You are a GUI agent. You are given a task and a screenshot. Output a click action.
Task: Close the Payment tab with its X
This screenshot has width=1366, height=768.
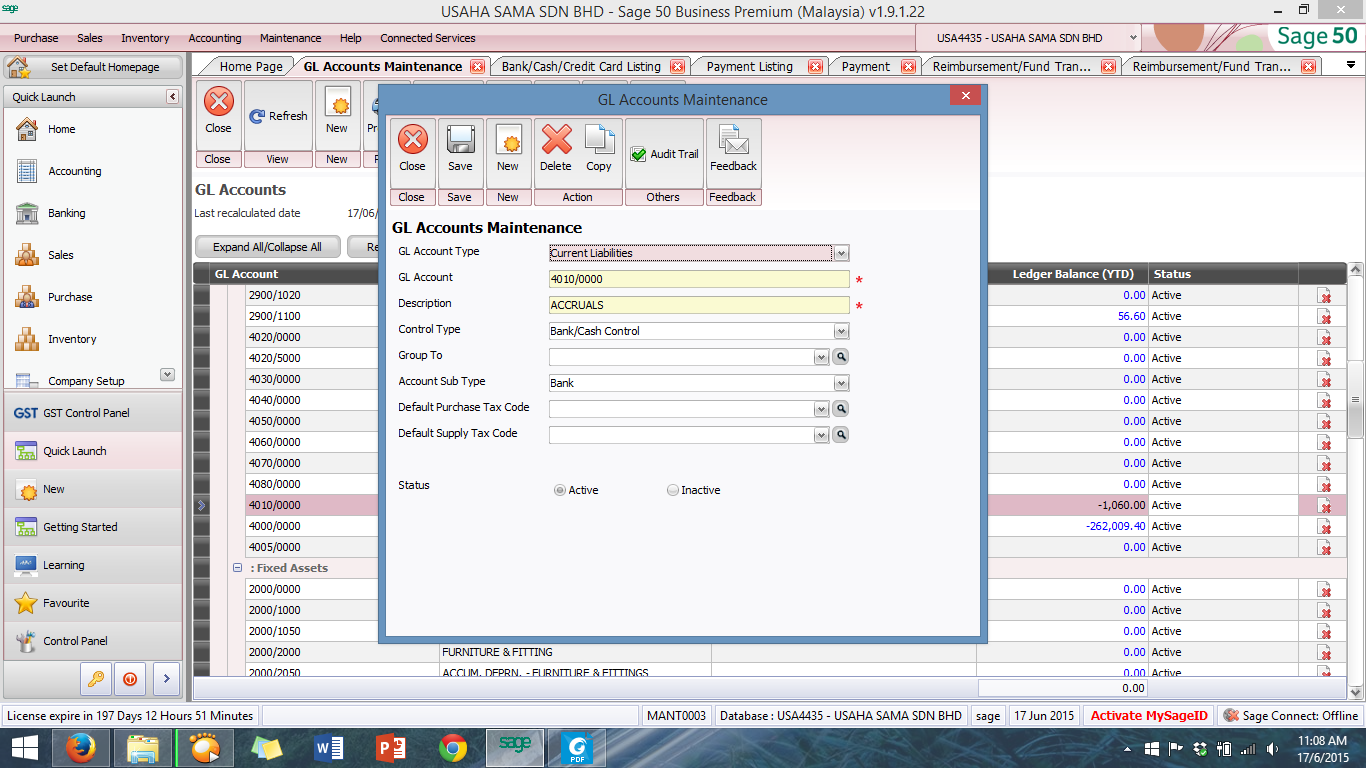pyautogui.click(x=908, y=67)
